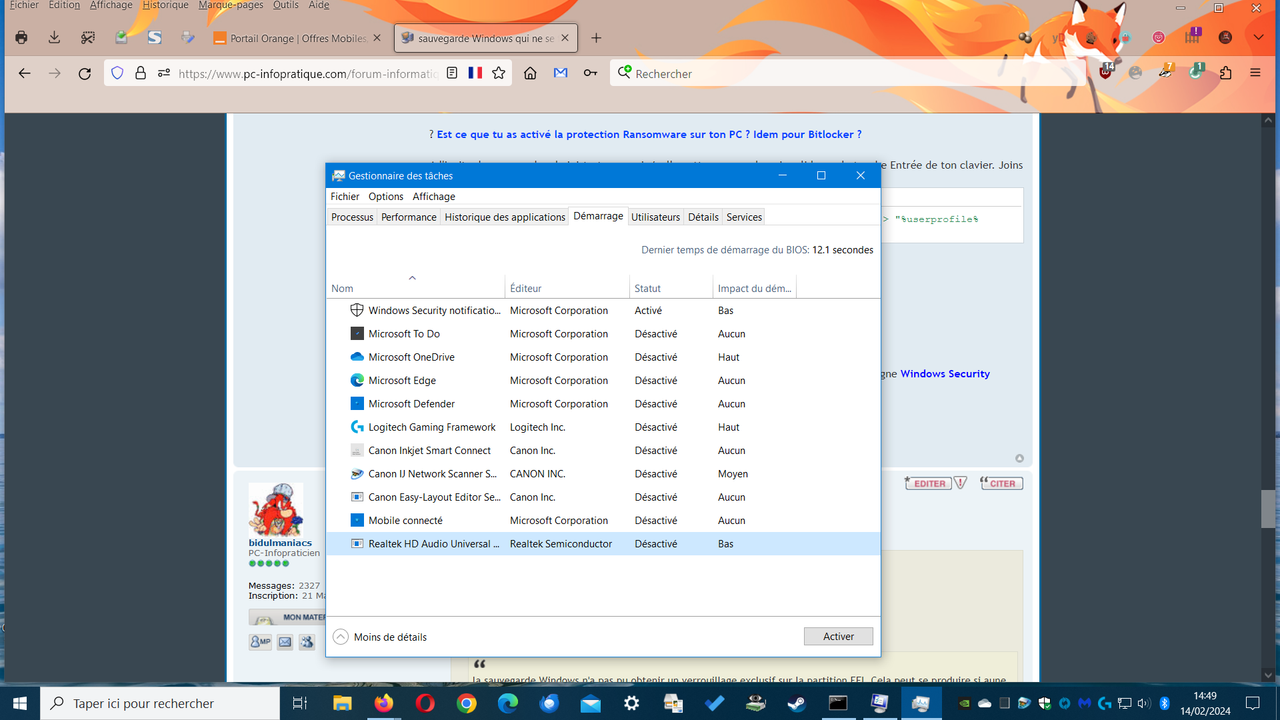Screen dimensions: 1280x720
Task: Click Canon IJ Network Scanner icon
Action: 357,474
